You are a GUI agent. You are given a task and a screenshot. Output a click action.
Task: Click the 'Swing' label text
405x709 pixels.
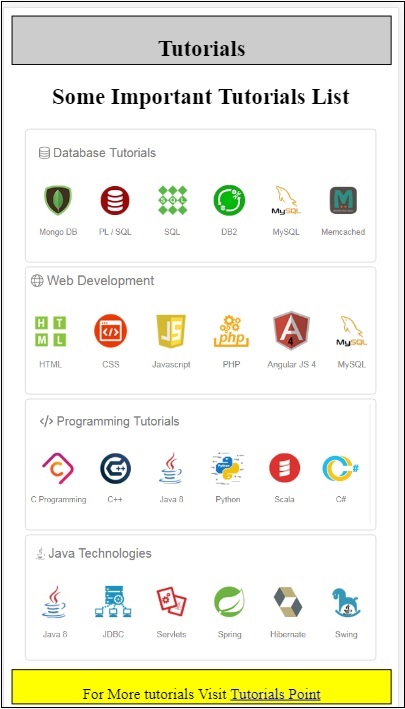[346, 634]
